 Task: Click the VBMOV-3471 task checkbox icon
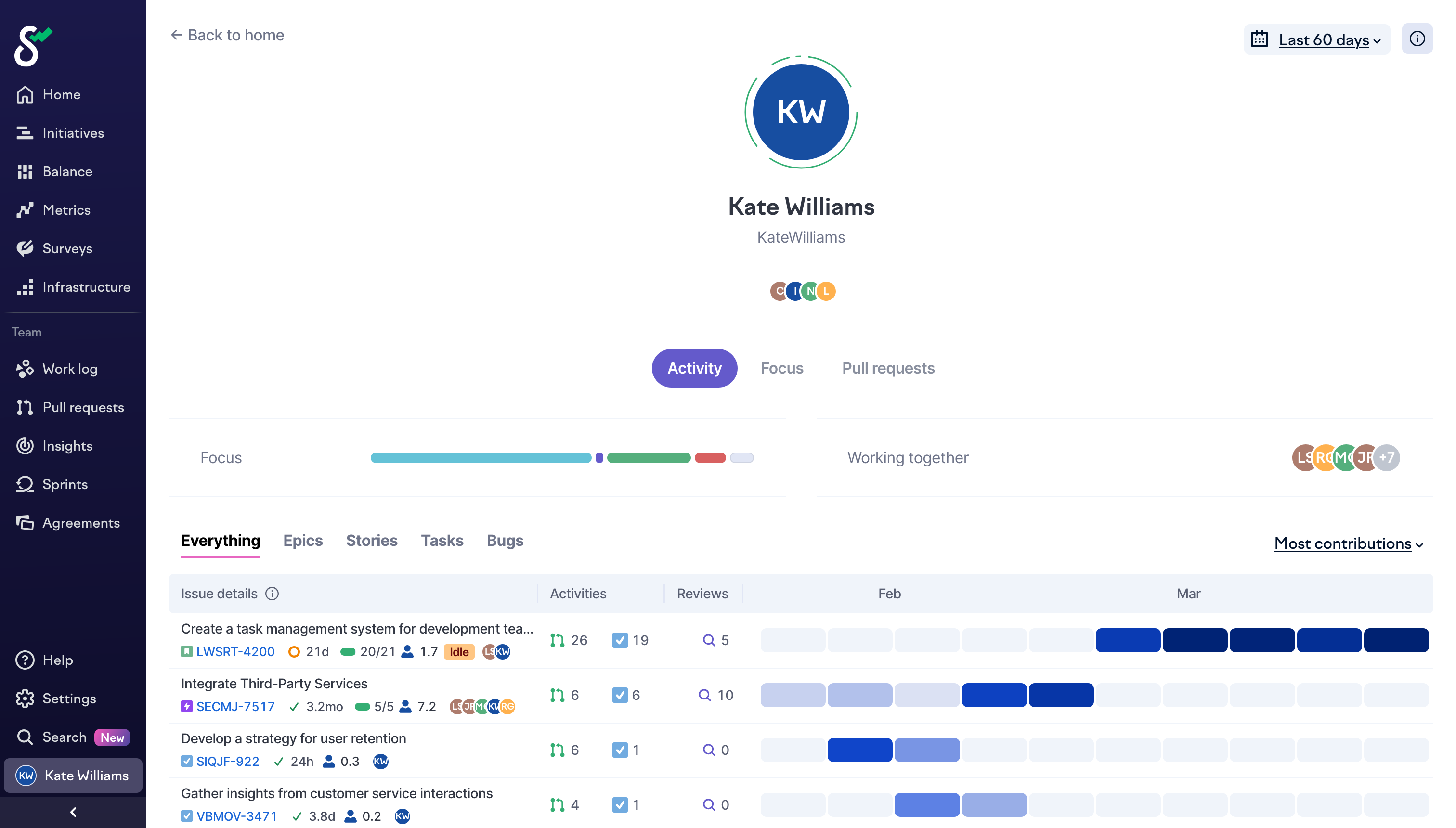click(186, 816)
